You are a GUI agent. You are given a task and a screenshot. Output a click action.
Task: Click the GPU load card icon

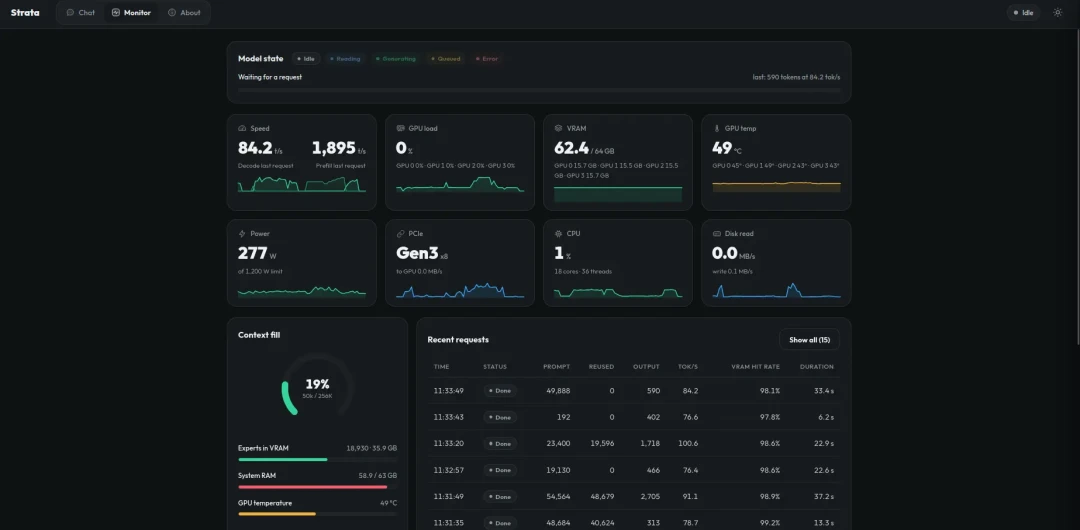pos(400,128)
